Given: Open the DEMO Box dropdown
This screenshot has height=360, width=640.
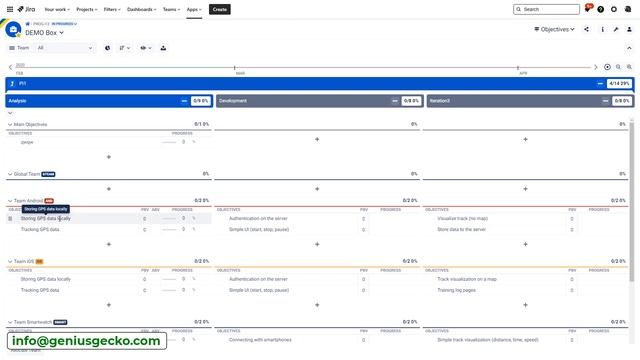Looking at the screenshot, I should [x=44, y=33].
